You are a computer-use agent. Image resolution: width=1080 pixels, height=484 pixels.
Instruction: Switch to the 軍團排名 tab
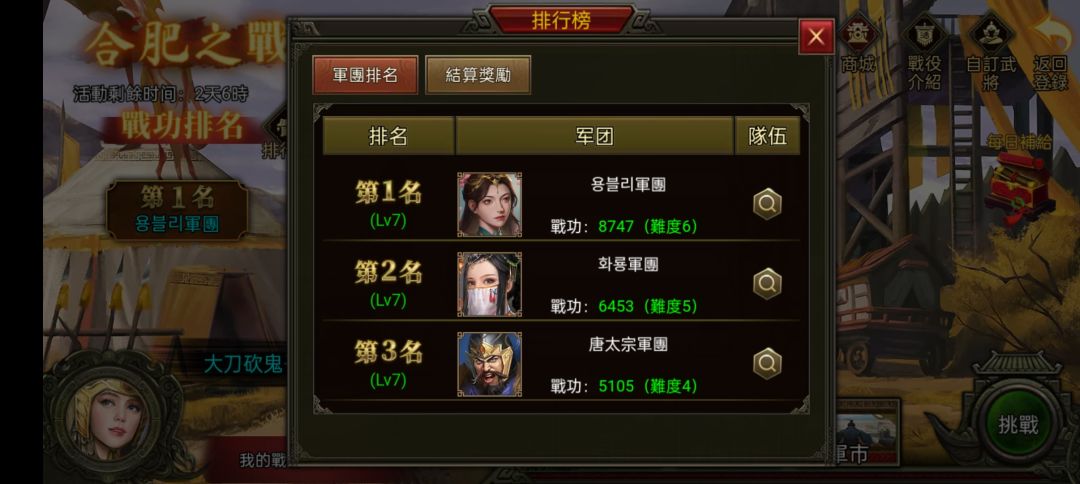365,74
